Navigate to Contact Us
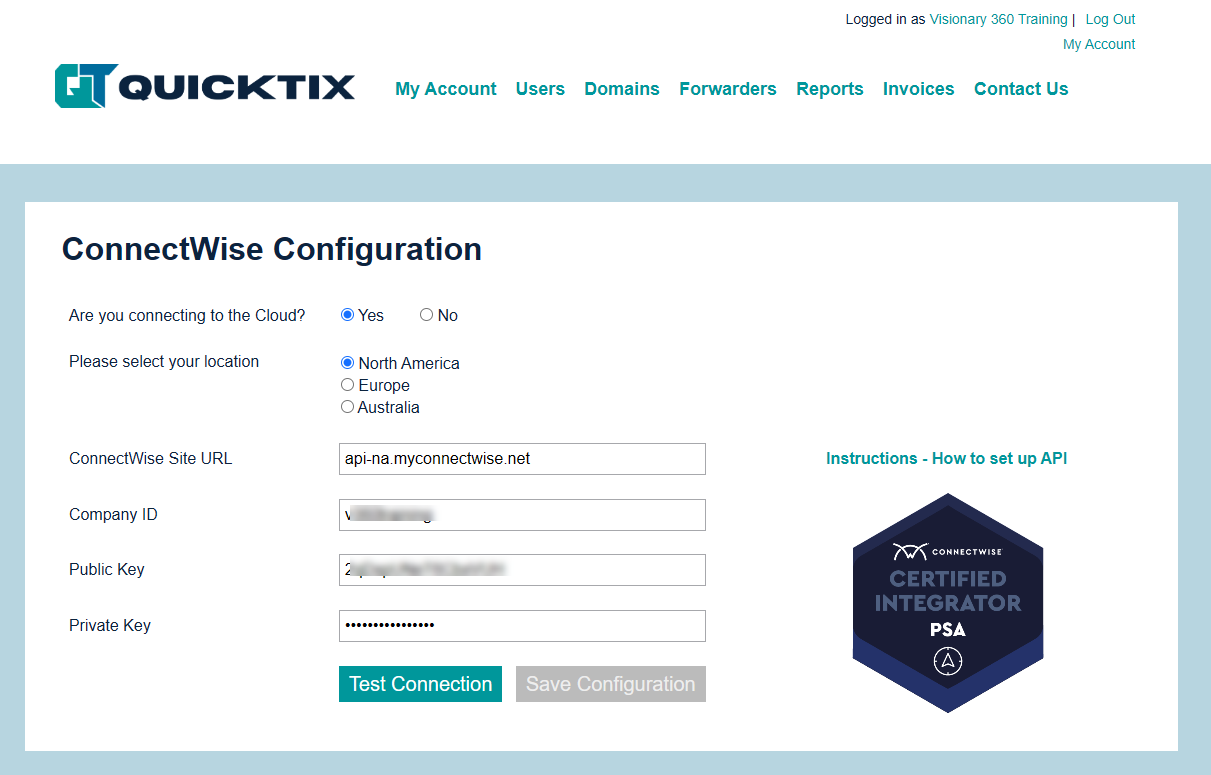 1021,89
